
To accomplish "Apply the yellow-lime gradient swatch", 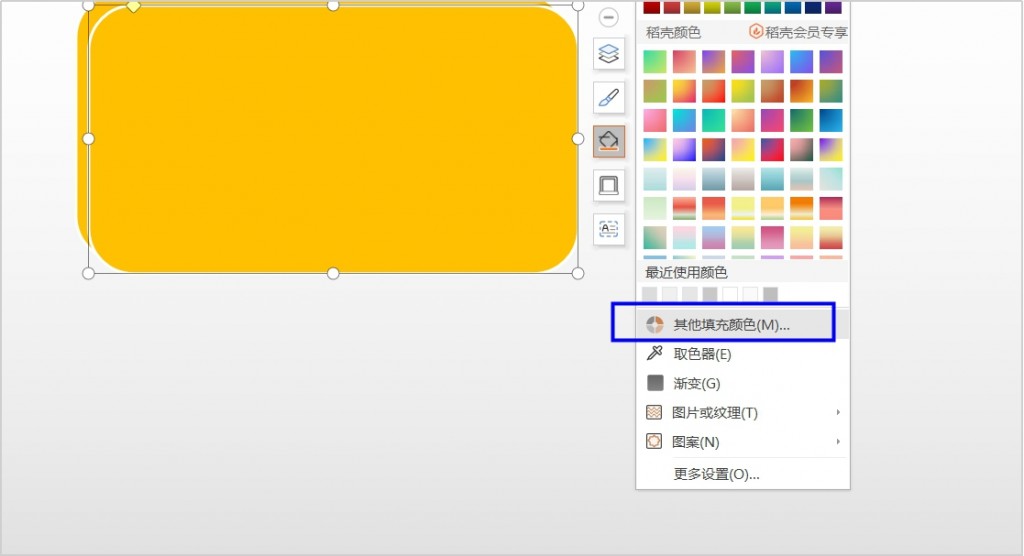I will click(x=743, y=91).
